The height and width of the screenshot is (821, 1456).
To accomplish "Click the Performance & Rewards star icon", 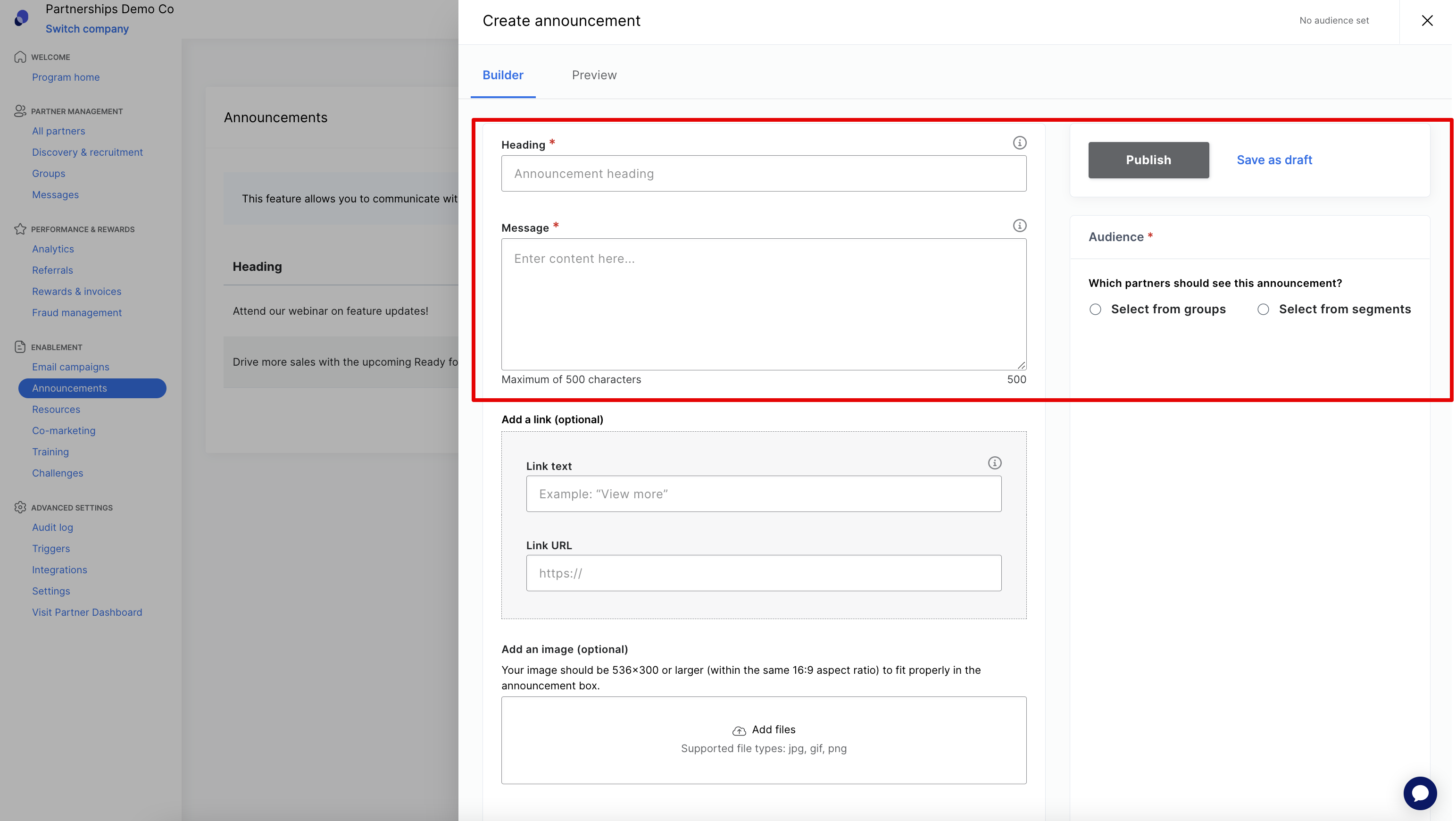I will pyautogui.click(x=20, y=229).
